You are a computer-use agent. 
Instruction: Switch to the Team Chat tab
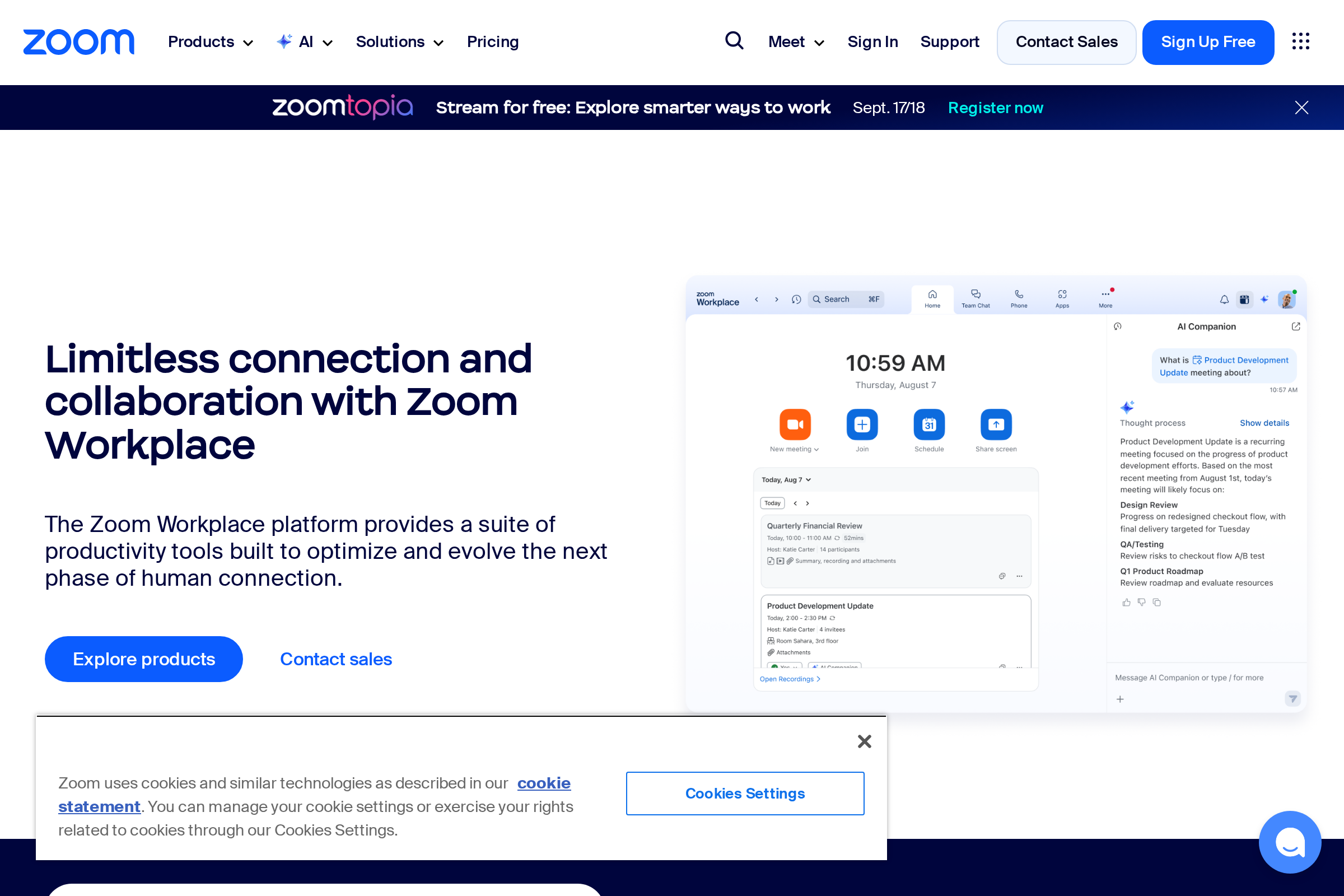[x=976, y=298]
